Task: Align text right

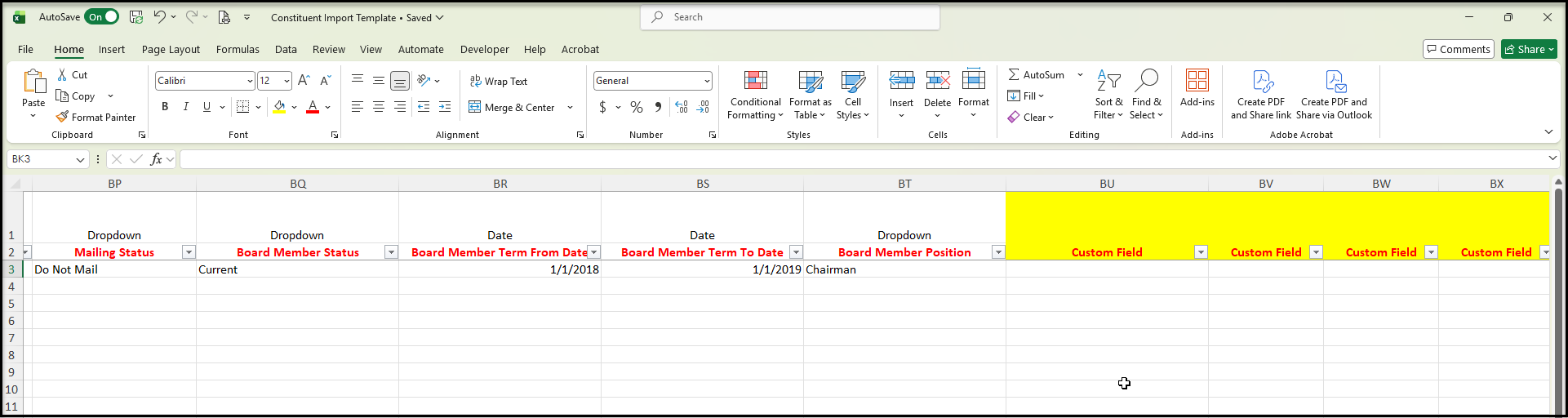Action: point(400,107)
